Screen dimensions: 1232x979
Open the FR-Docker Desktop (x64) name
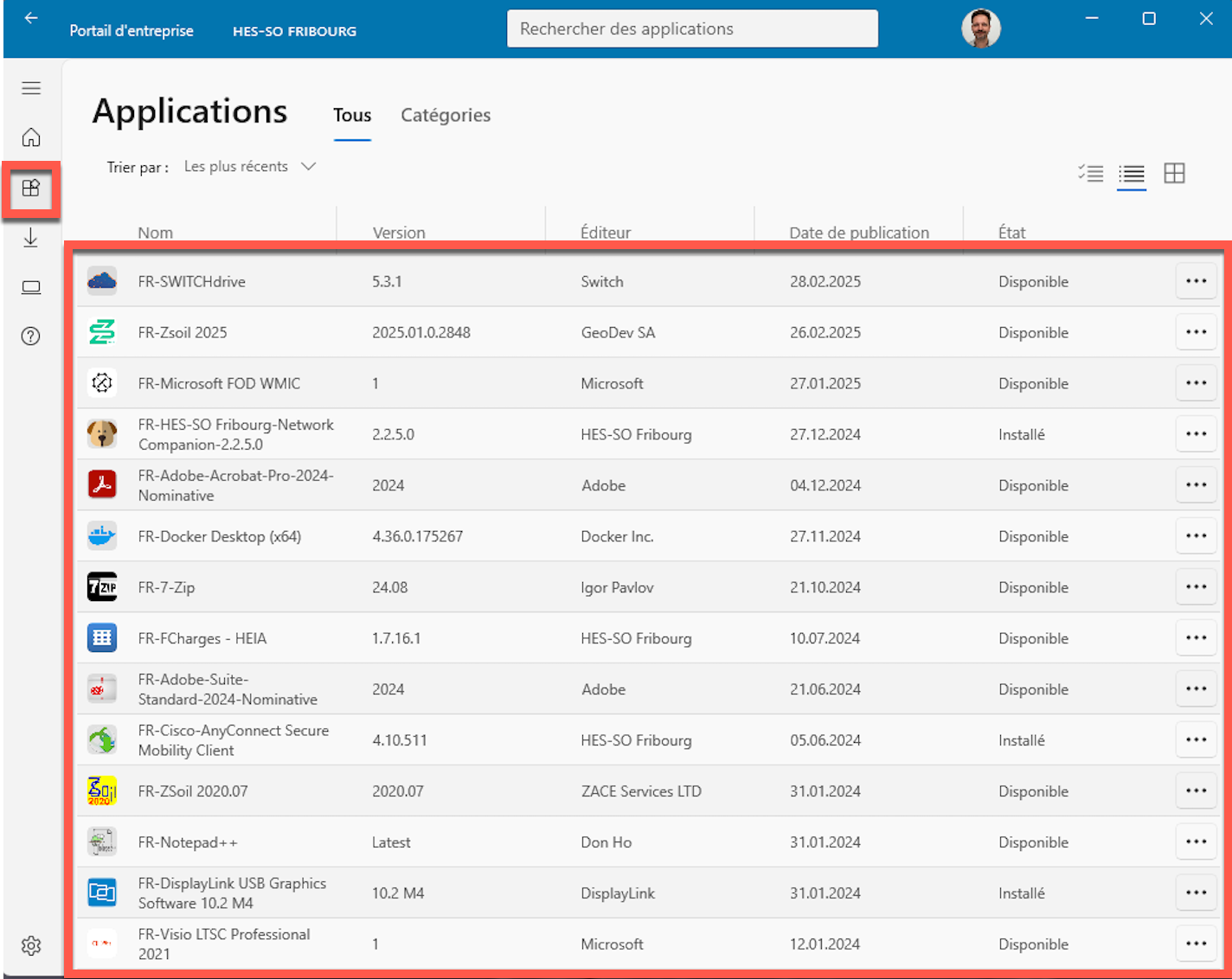220,537
